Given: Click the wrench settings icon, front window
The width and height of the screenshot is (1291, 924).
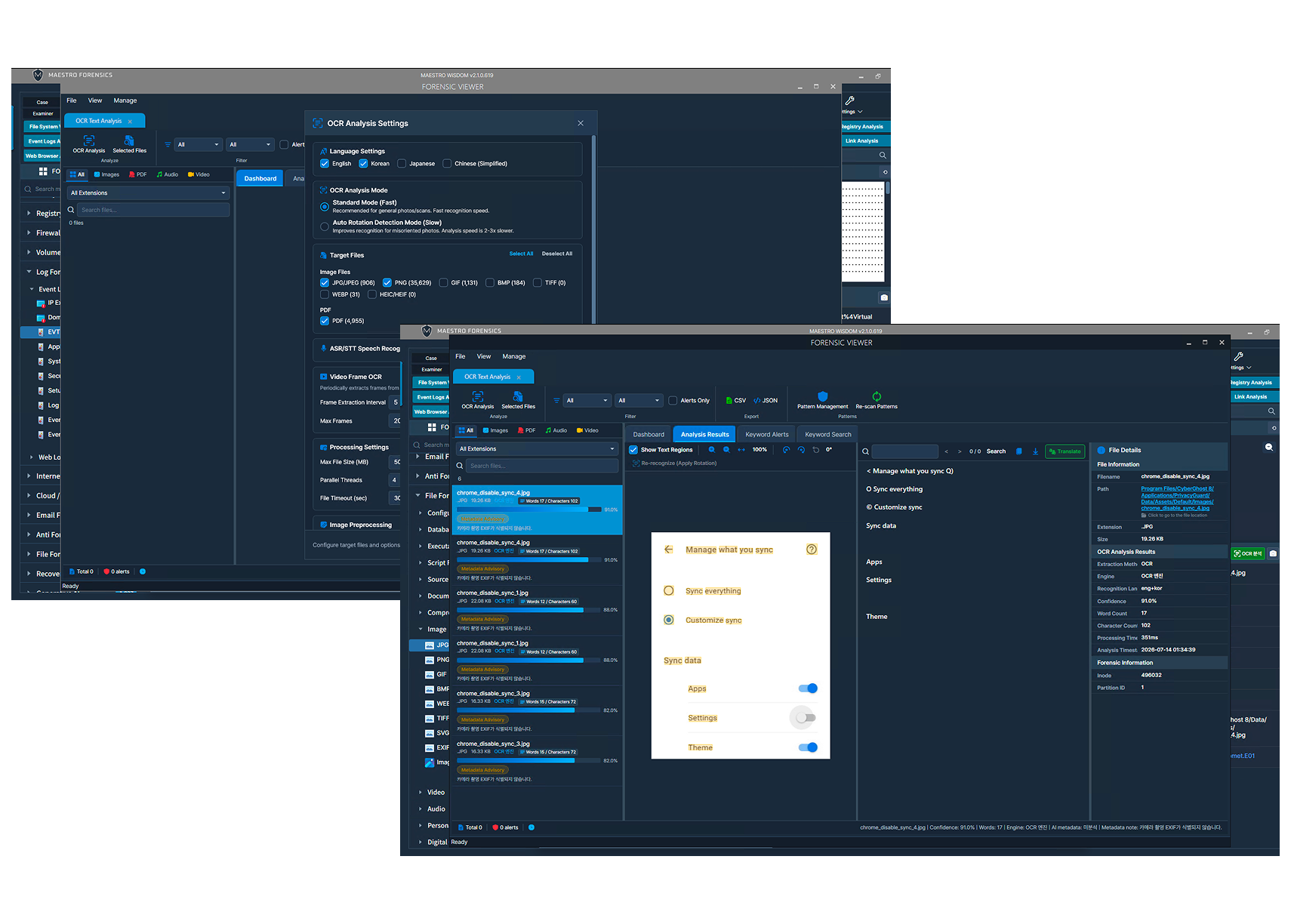Looking at the screenshot, I should [x=1238, y=356].
